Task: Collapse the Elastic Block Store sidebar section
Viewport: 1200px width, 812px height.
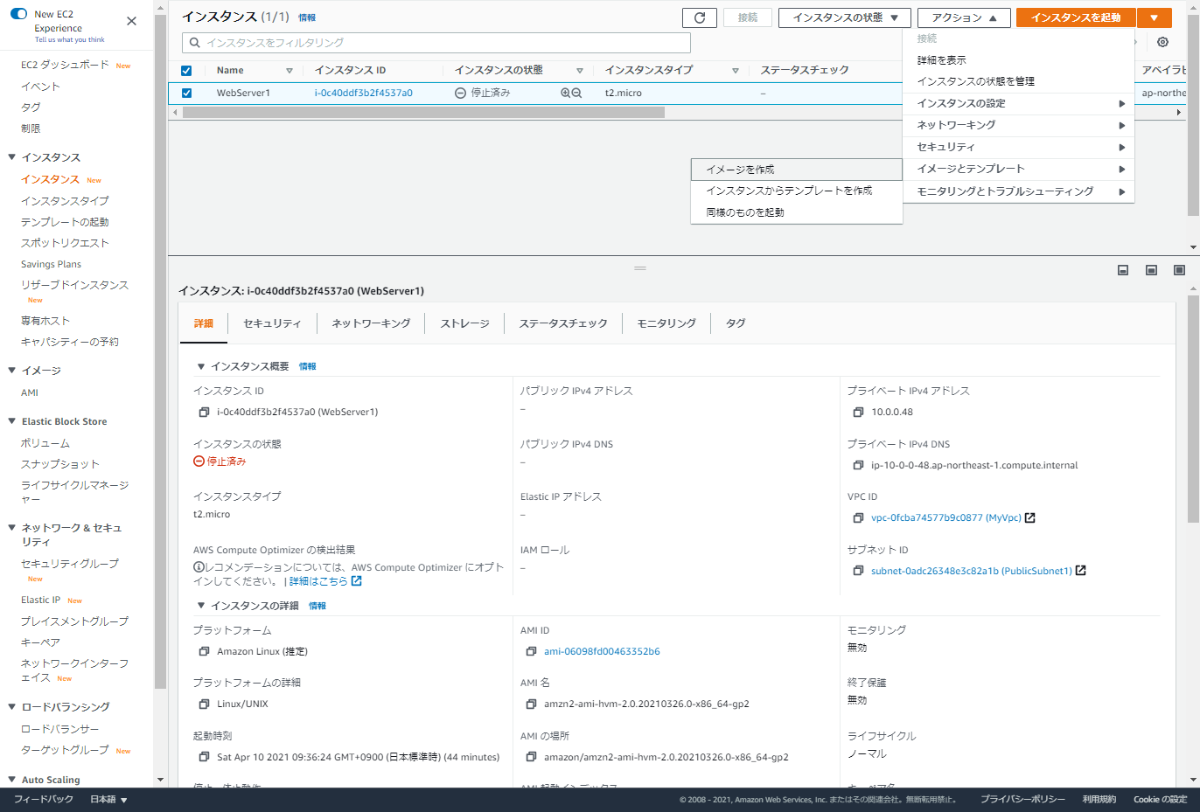Action: [12, 422]
